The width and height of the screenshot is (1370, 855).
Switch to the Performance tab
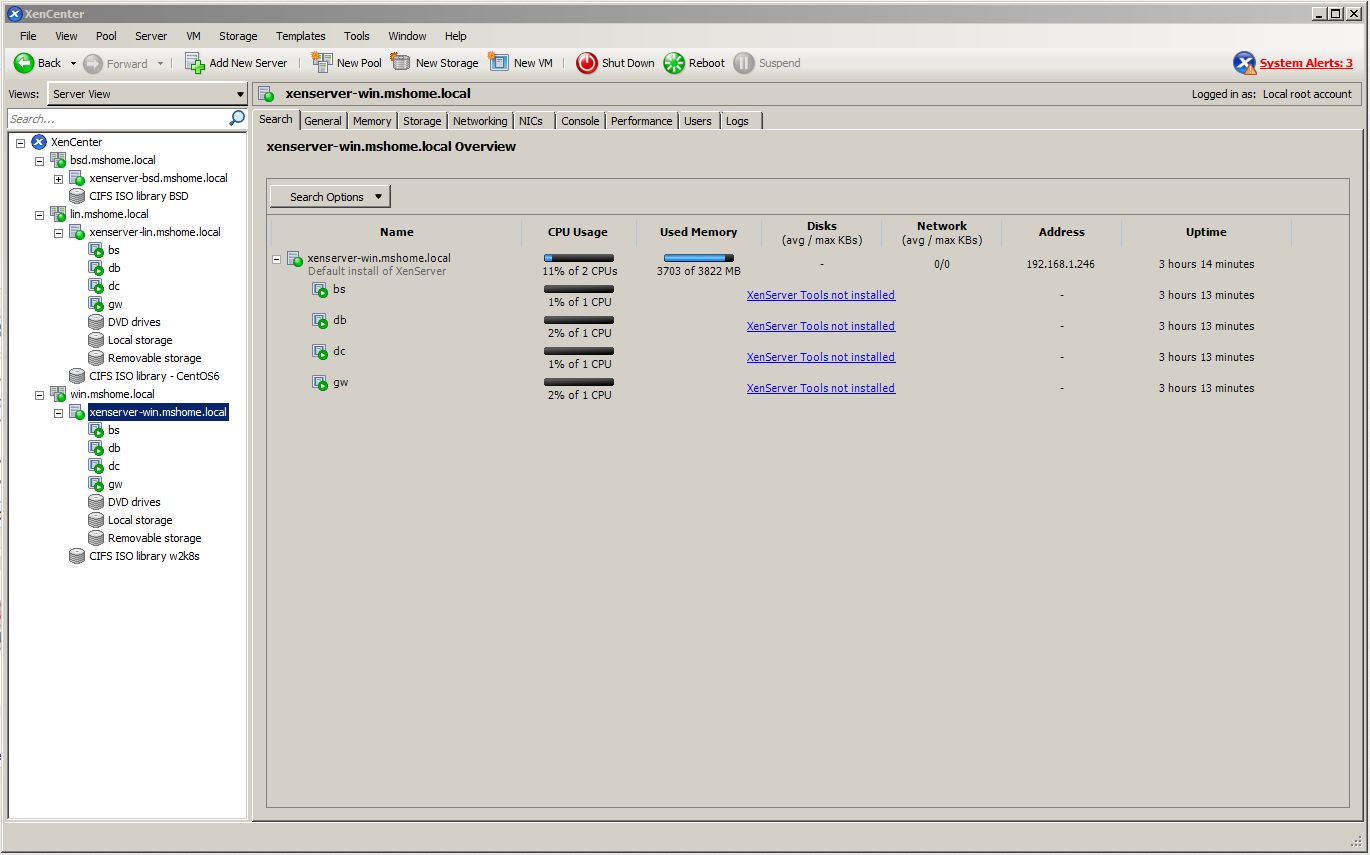coord(641,121)
